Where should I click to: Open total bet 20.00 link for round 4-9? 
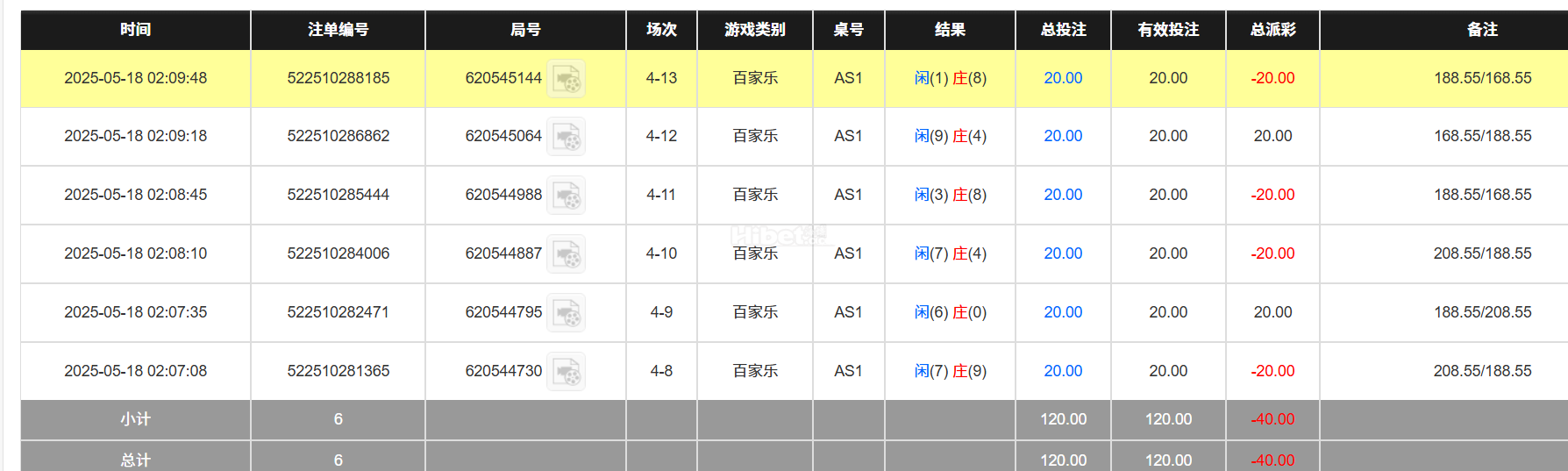(1063, 312)
